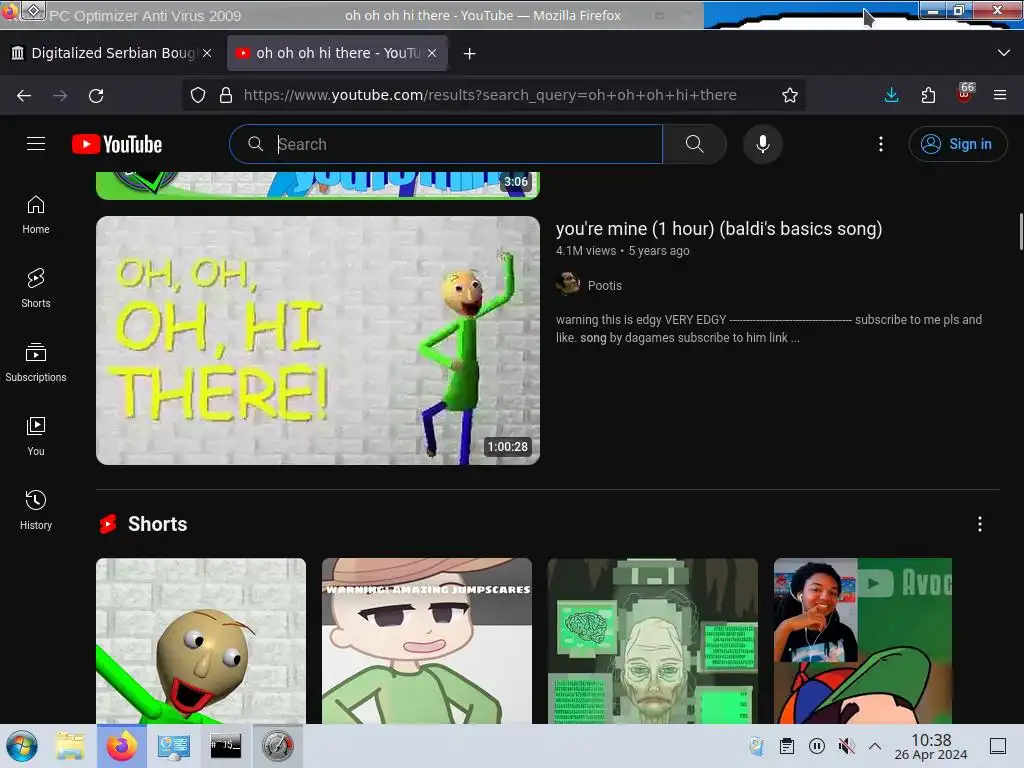The image size is (1024, 768).
Task: Close the Digitalized Serbian tab
Action: click(207, 53)
